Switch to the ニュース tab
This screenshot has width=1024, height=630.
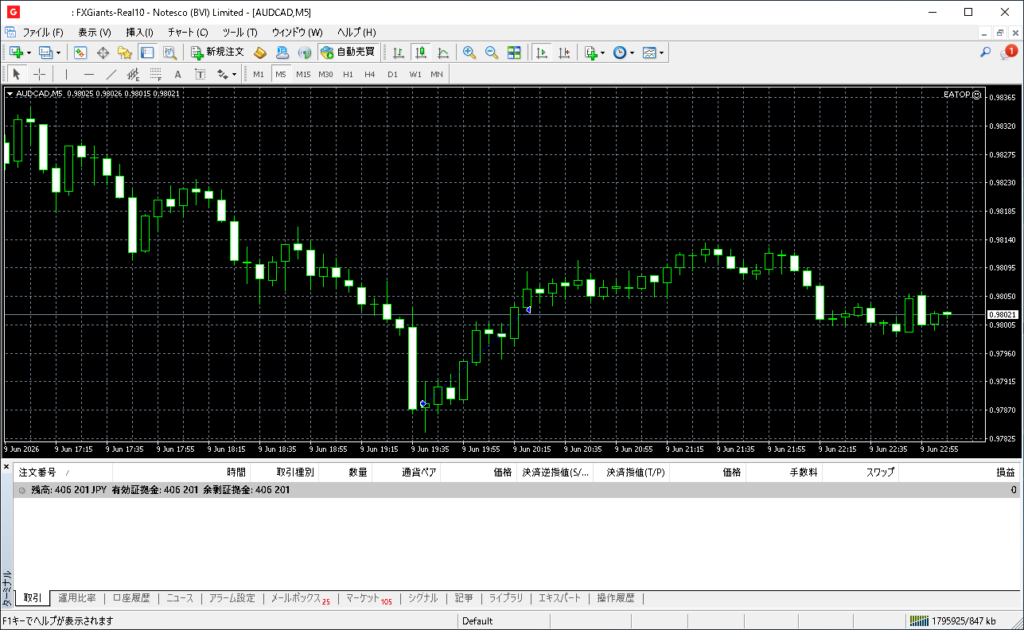[x=180, y=598]
